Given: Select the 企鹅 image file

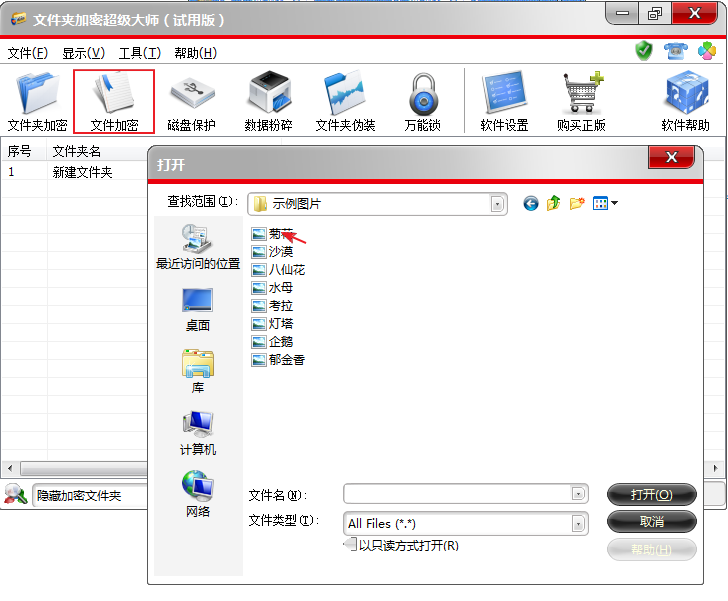Looking at the screenshot, I should [x=272, y=342].
